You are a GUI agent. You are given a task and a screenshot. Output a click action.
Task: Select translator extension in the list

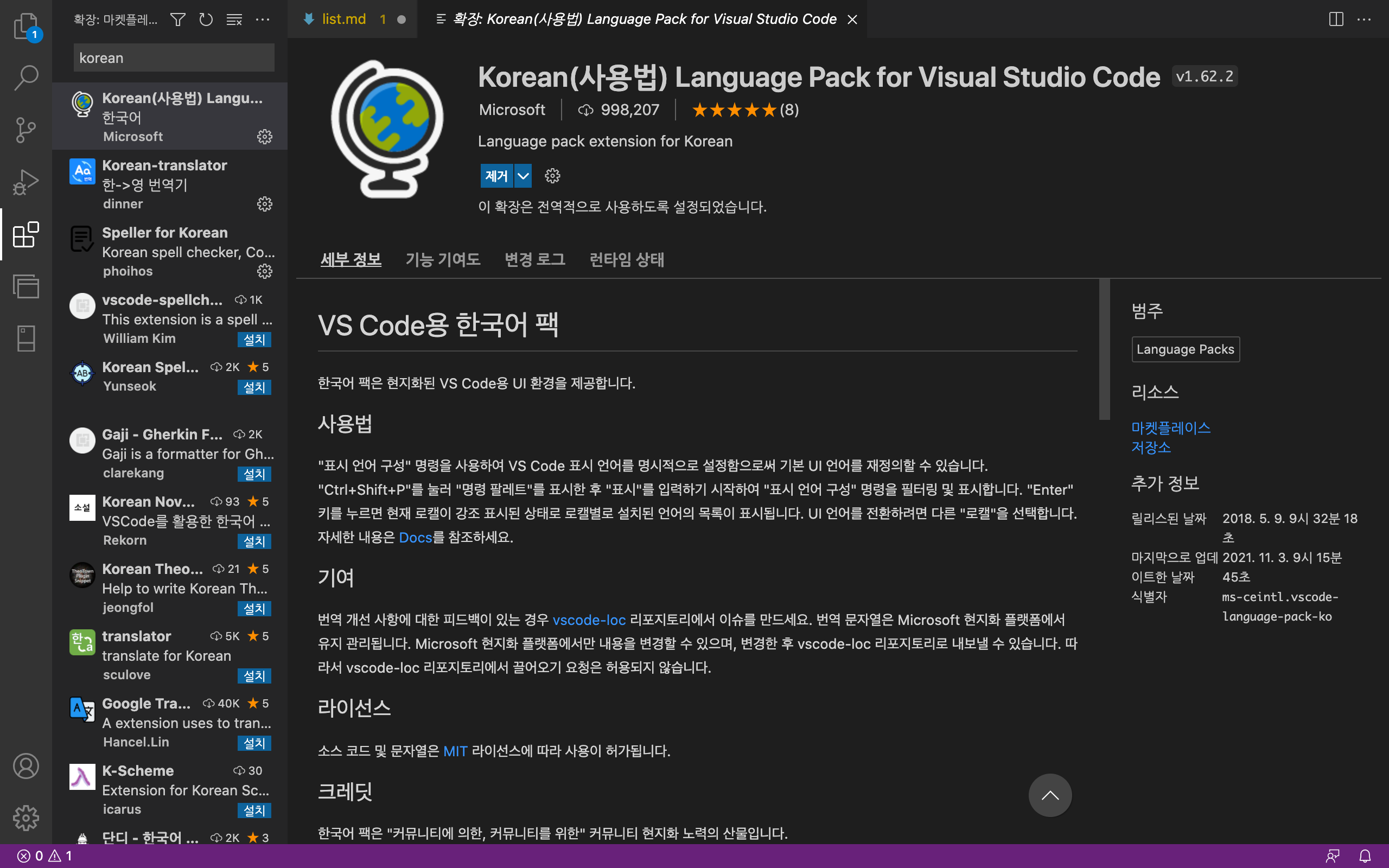coord(170,654)
